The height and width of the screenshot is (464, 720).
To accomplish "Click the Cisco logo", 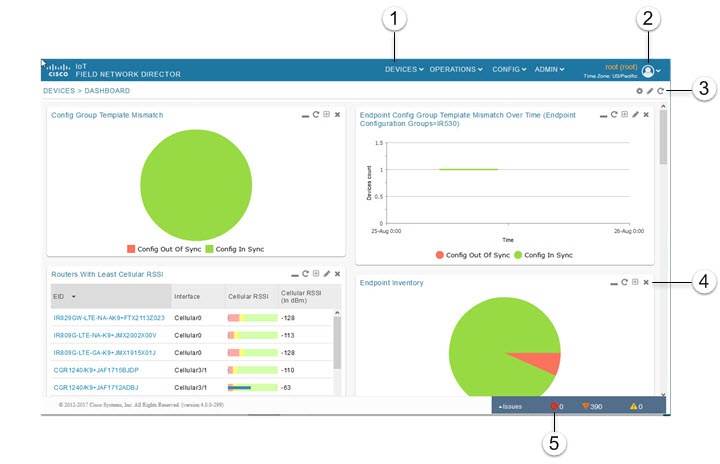I will pos(58,70).
